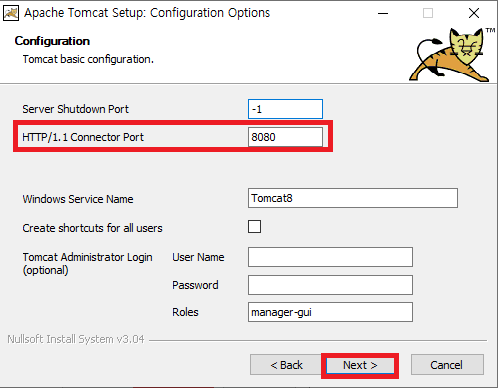498x388 pixels.
Task: Click the Nullsoft Install System v3.04 text
Action: tap(76, 339)
